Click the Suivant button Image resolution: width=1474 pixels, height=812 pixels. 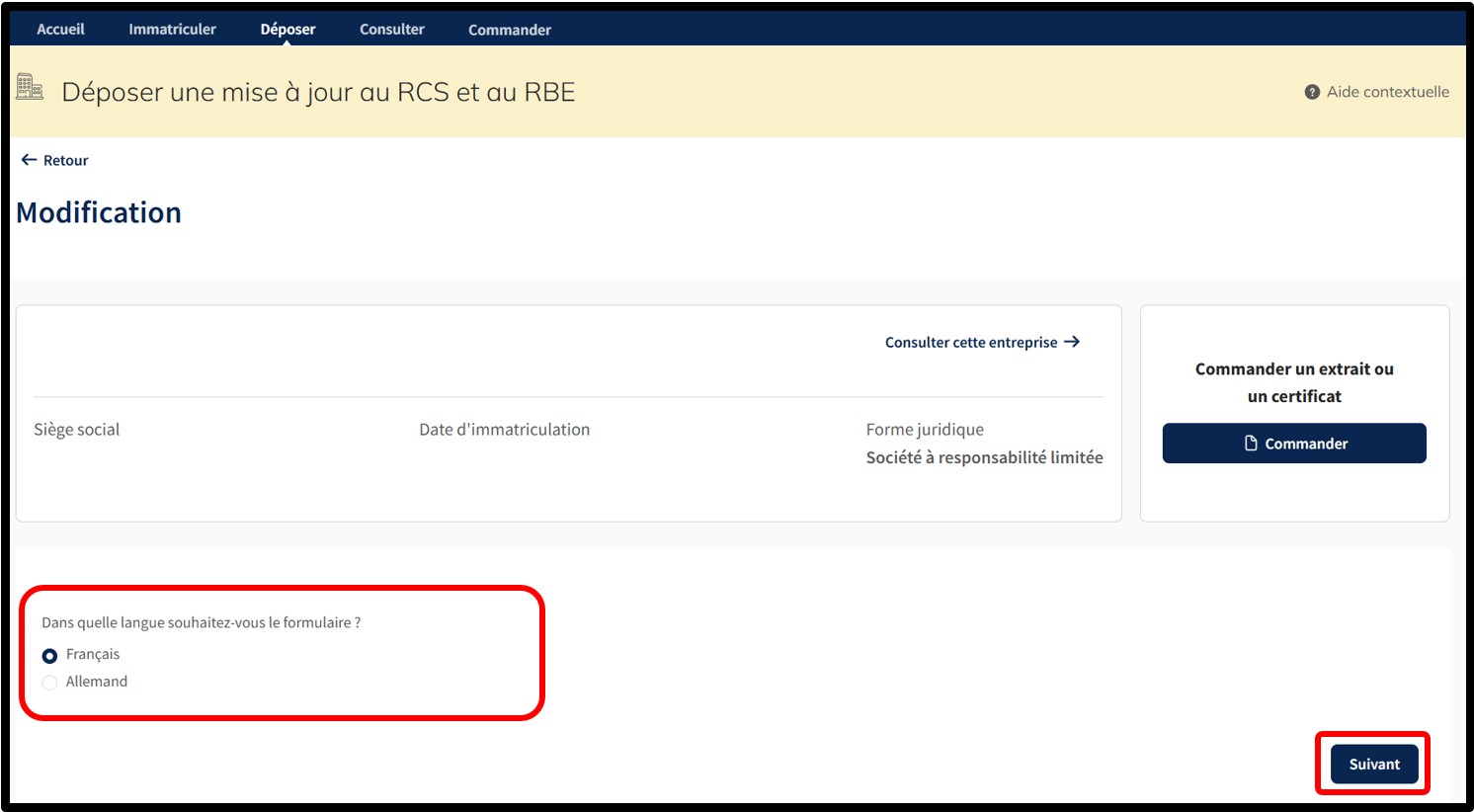pos(1374,764)
